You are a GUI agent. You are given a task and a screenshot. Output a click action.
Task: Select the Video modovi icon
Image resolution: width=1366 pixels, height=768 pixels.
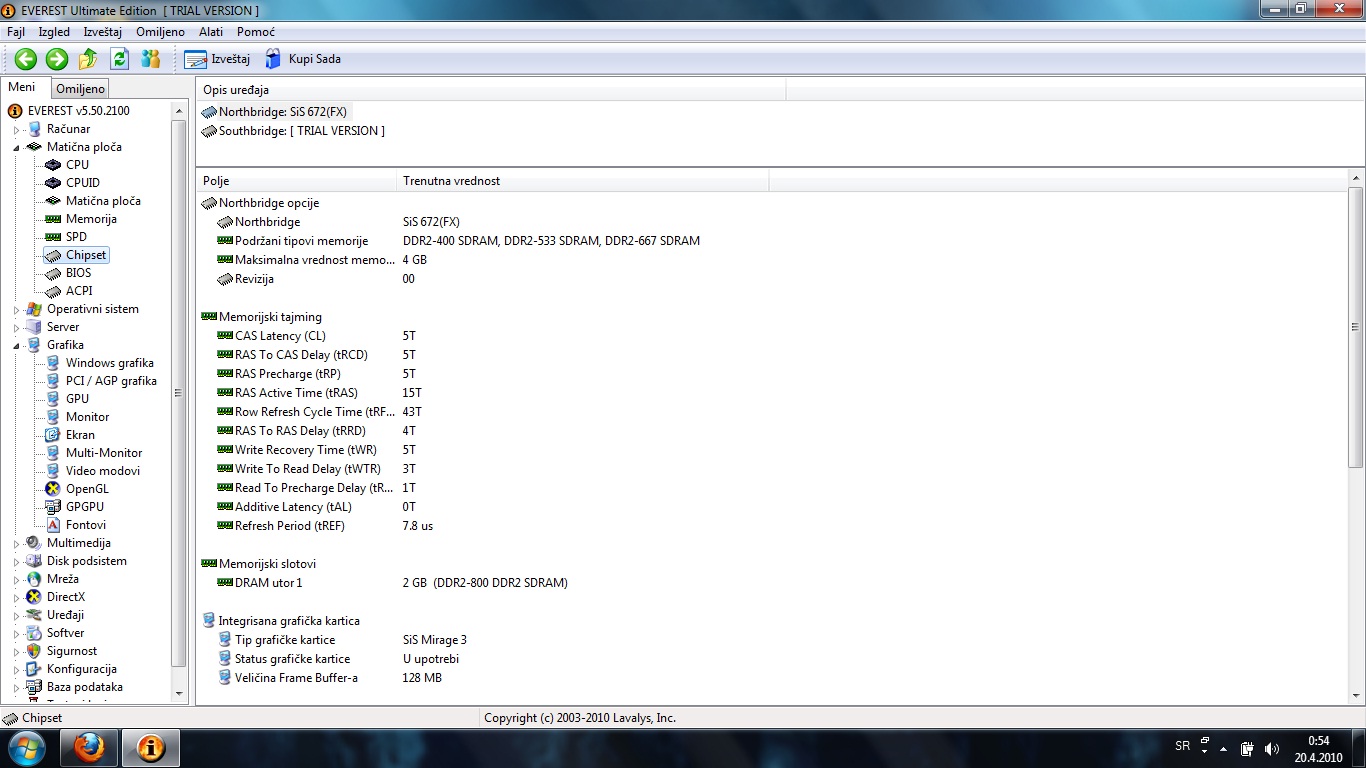[53, 471]
